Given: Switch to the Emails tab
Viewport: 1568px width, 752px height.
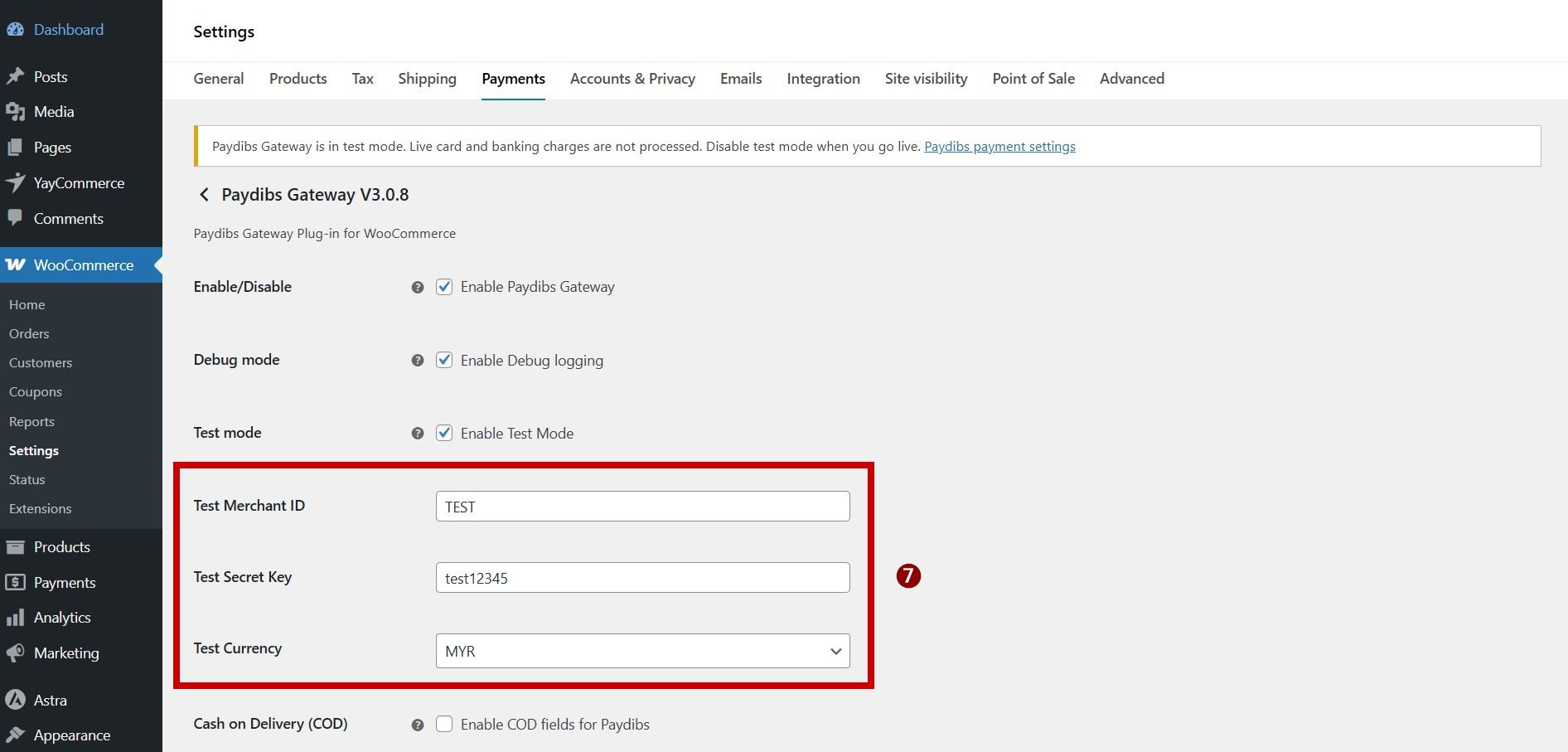Looking at the screenshot, I should [x=741, y=79].
